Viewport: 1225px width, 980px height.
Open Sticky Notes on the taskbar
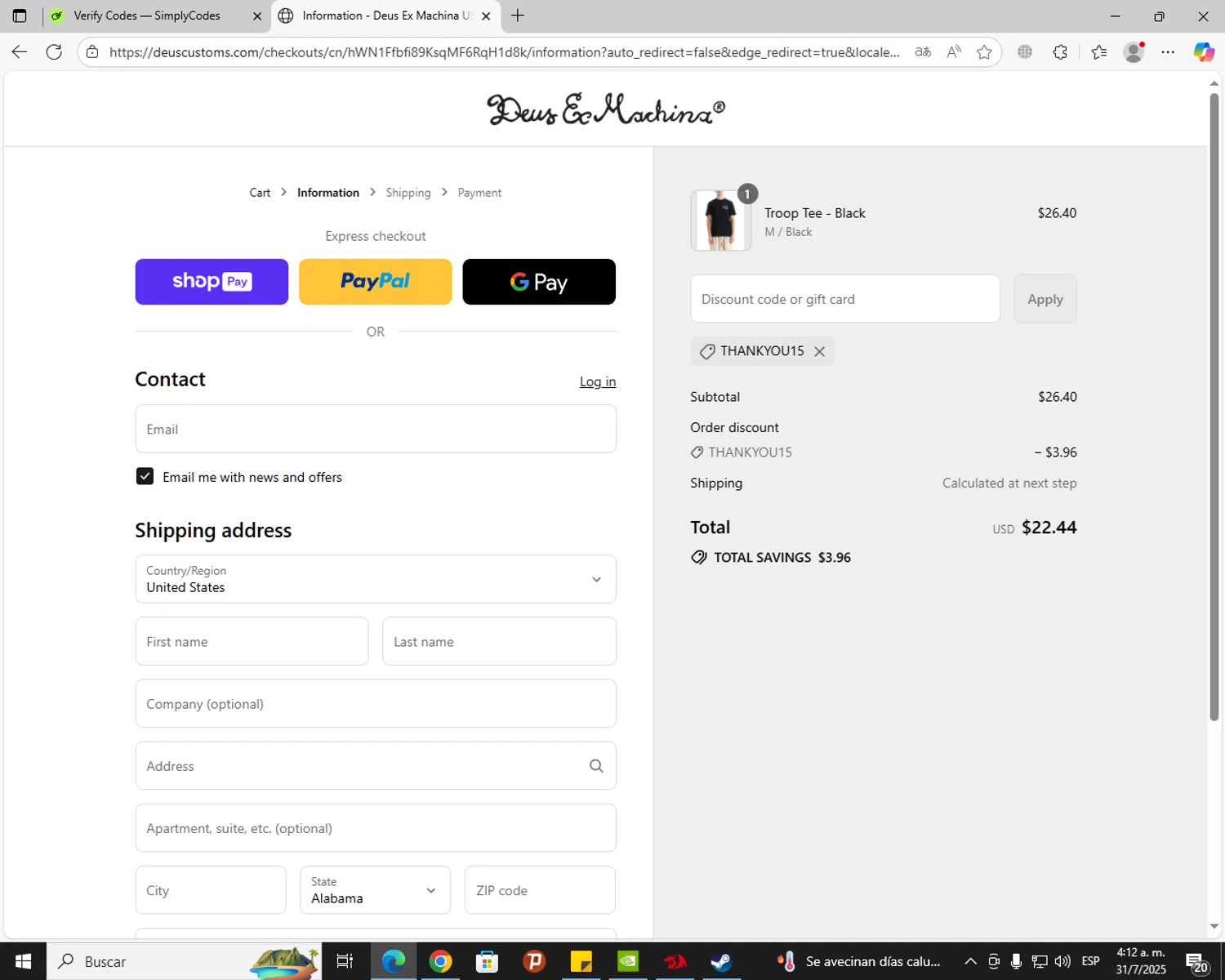pyautogui.click(x=581, y=961)
